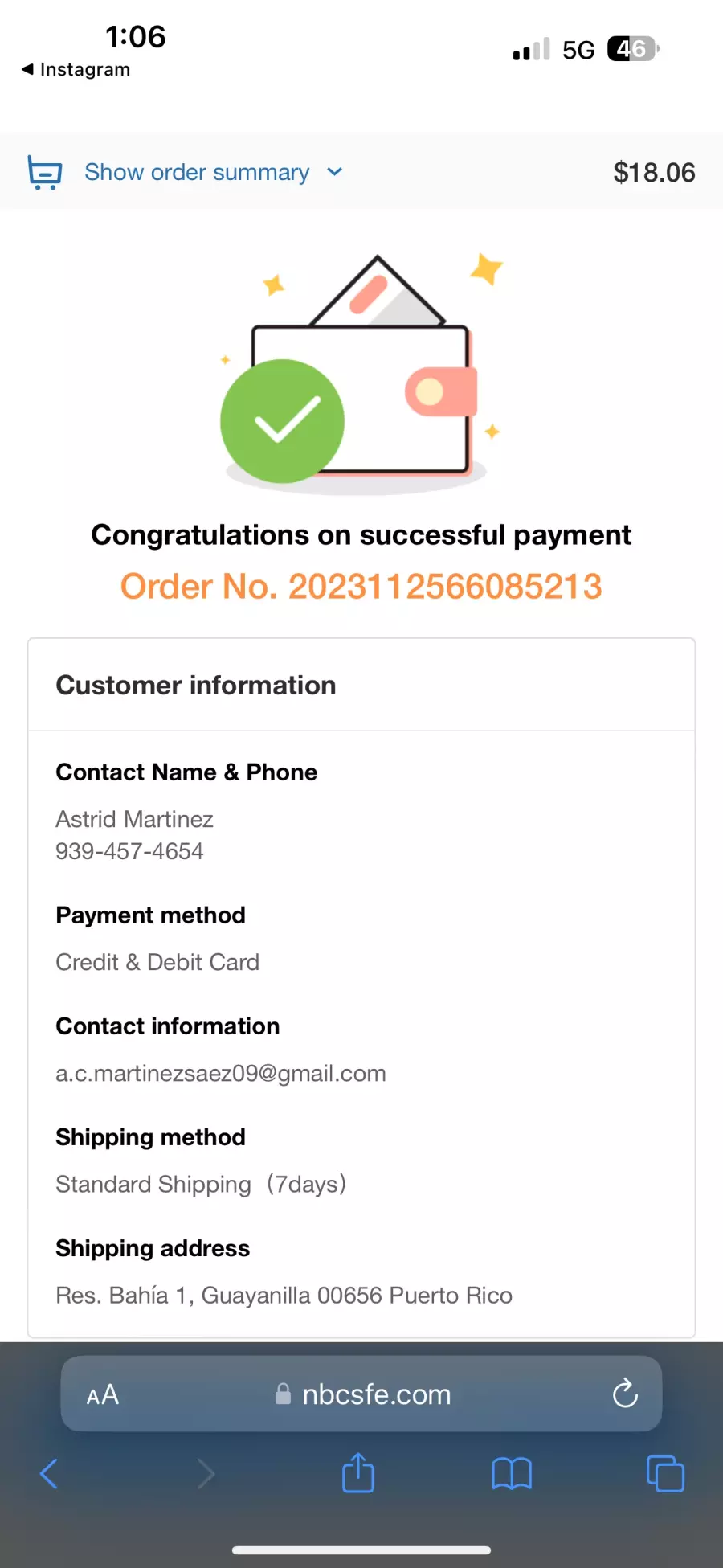Open the Show order summary link

pos(197,172)
